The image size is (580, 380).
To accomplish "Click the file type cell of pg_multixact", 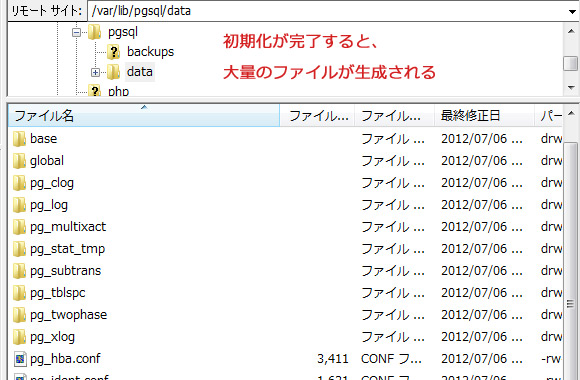I will point(392,227).
